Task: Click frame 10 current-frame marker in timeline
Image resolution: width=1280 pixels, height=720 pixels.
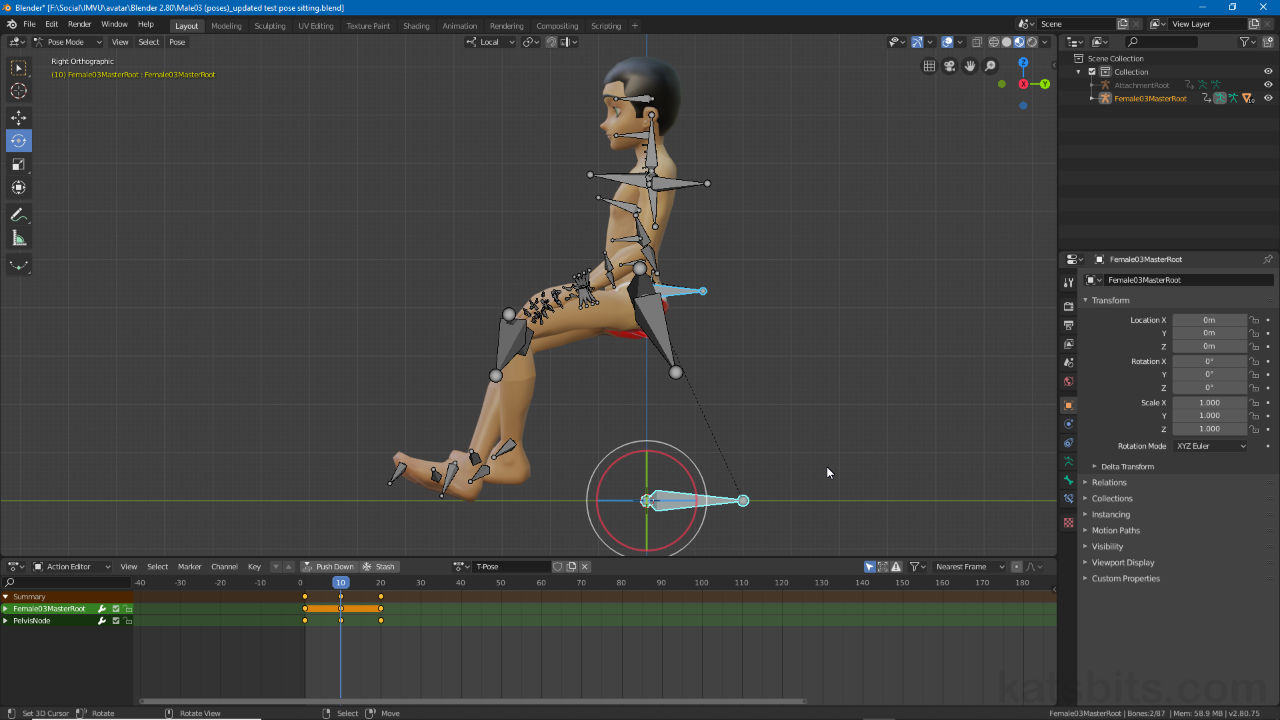Action: pos(341,583)
